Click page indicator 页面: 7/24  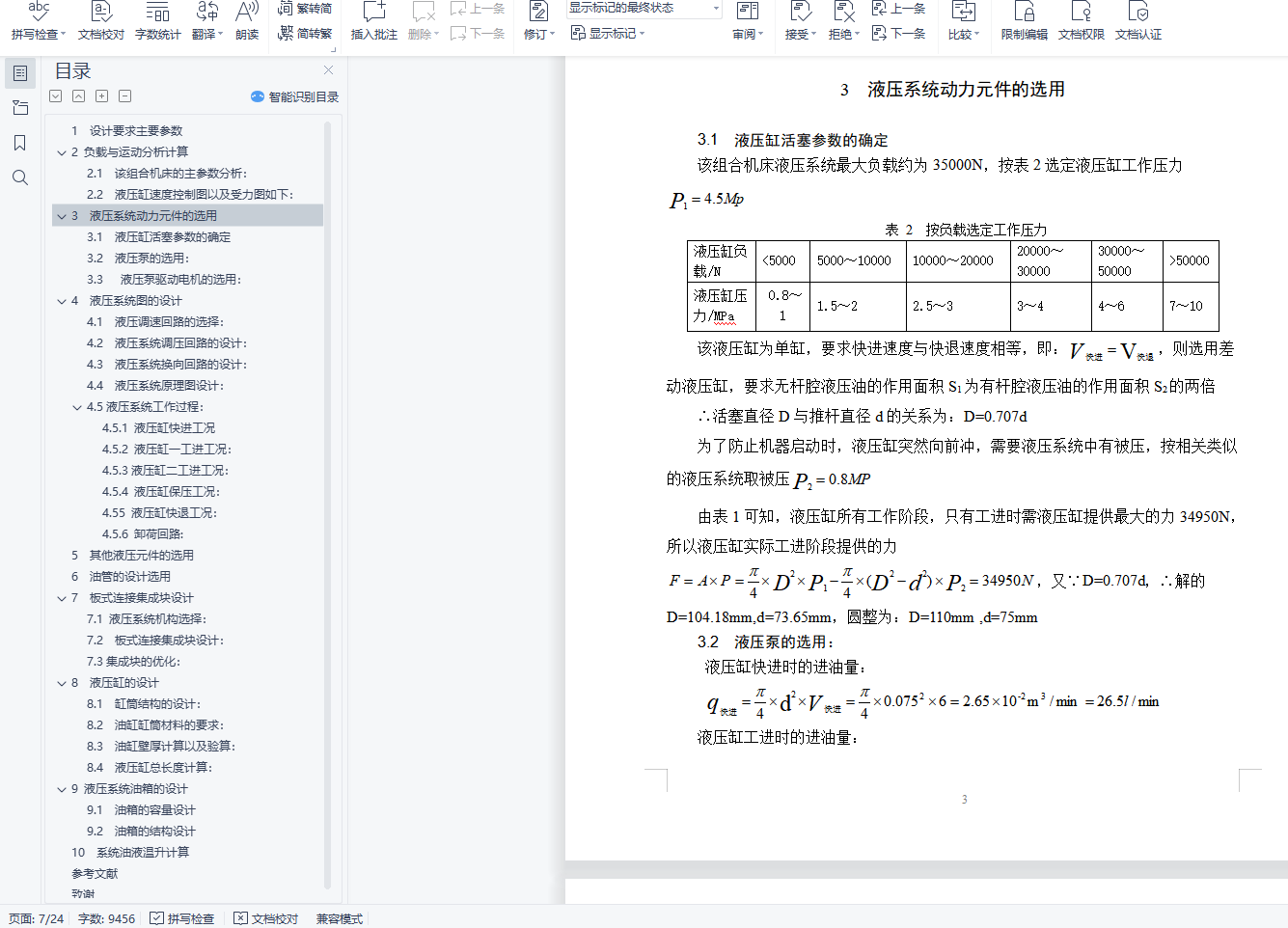point(37,918)
